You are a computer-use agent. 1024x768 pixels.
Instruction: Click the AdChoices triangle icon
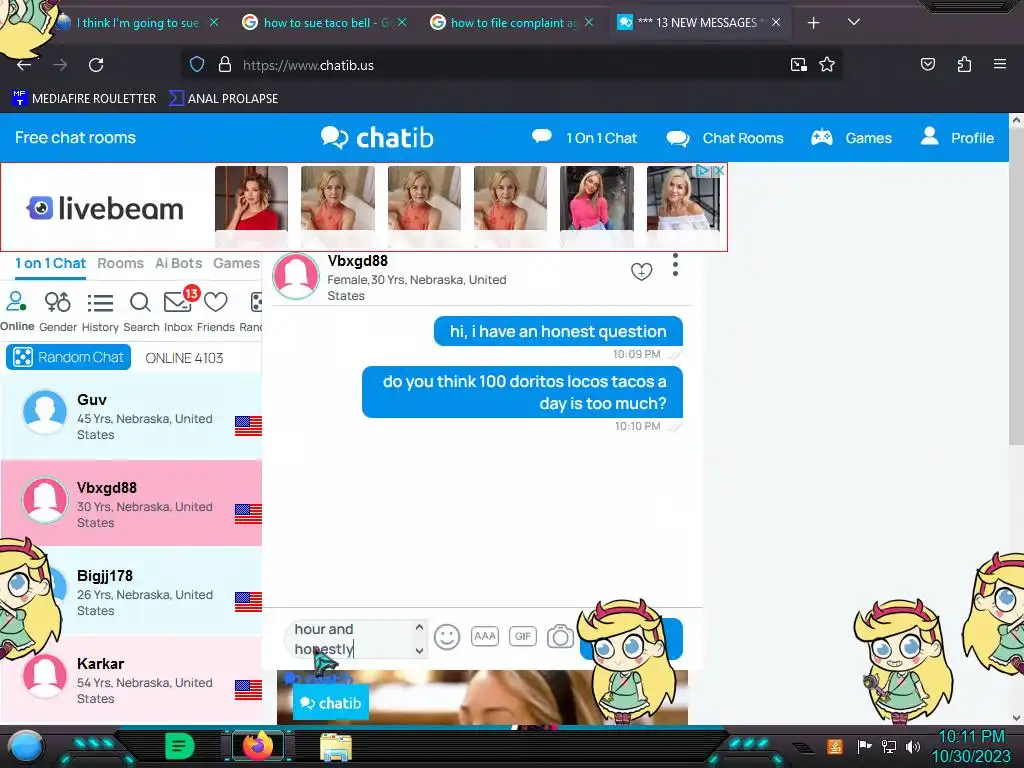click(702, 170)
